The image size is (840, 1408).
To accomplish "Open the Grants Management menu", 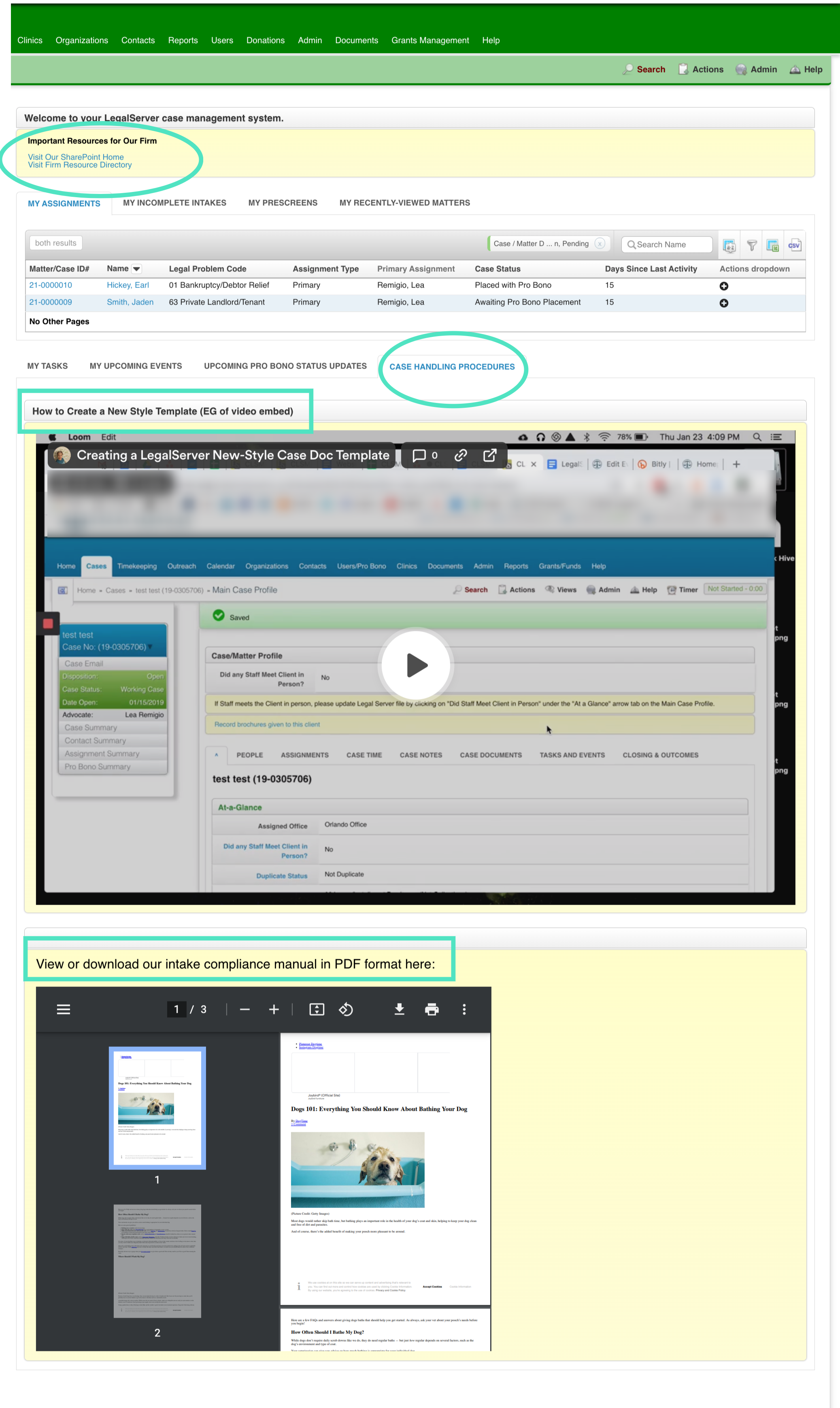I will [x=430, y=40].
